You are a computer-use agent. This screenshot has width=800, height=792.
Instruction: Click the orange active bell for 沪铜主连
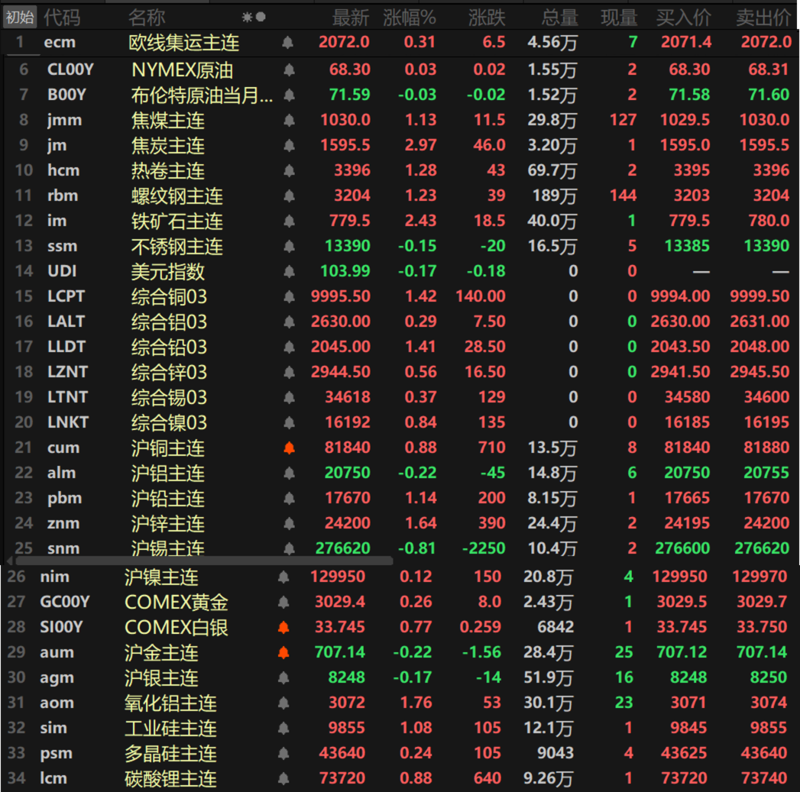(x=289, y=448)
